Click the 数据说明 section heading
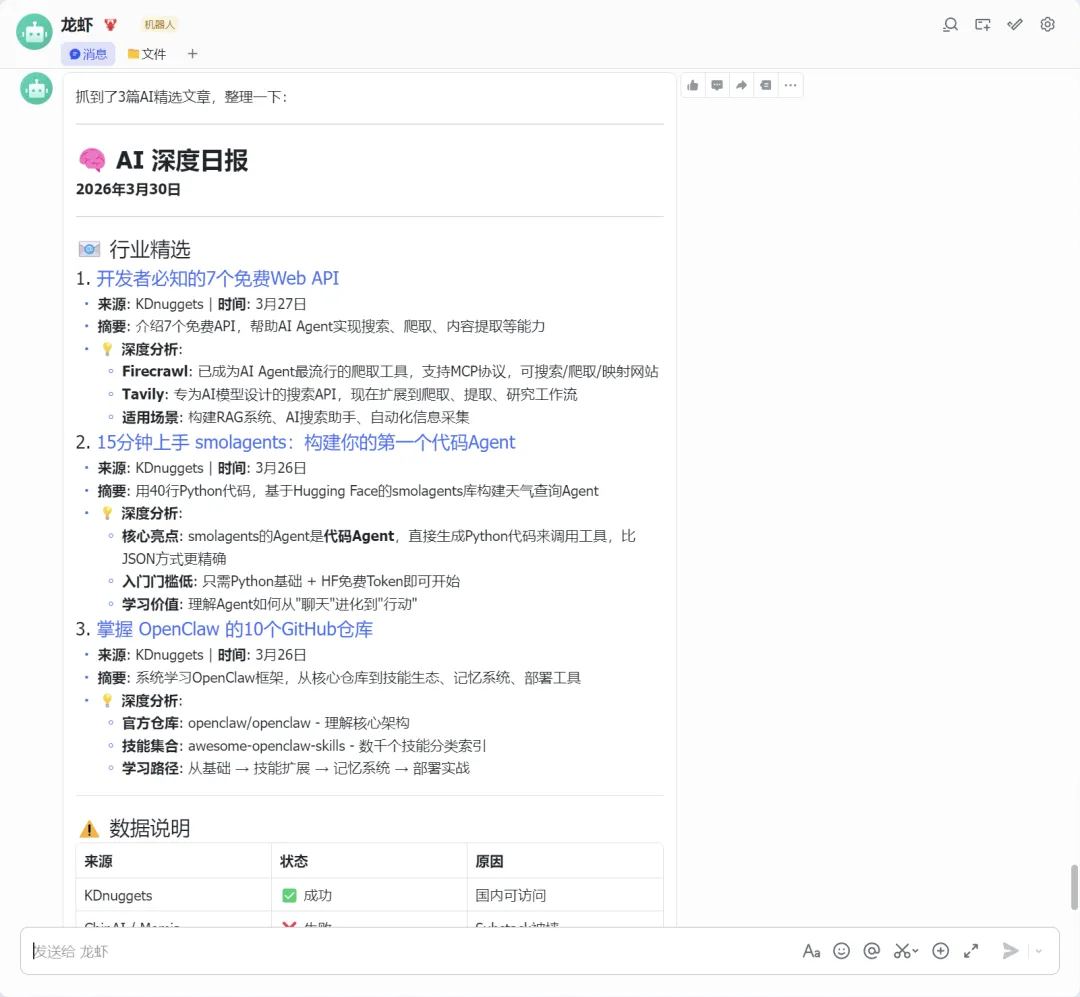 (149, 828)
